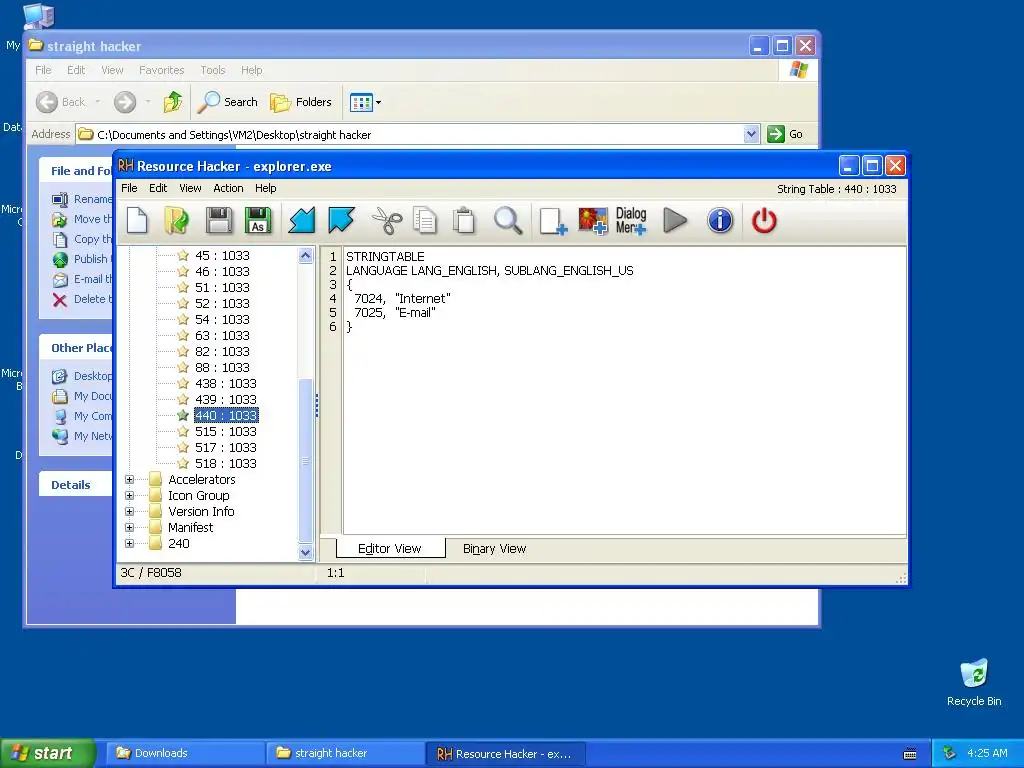Open Favorites menu in straight hacker window
The width and height of the screenshot is (1024, 768).
pyautogui.click(x=161, y=70)
